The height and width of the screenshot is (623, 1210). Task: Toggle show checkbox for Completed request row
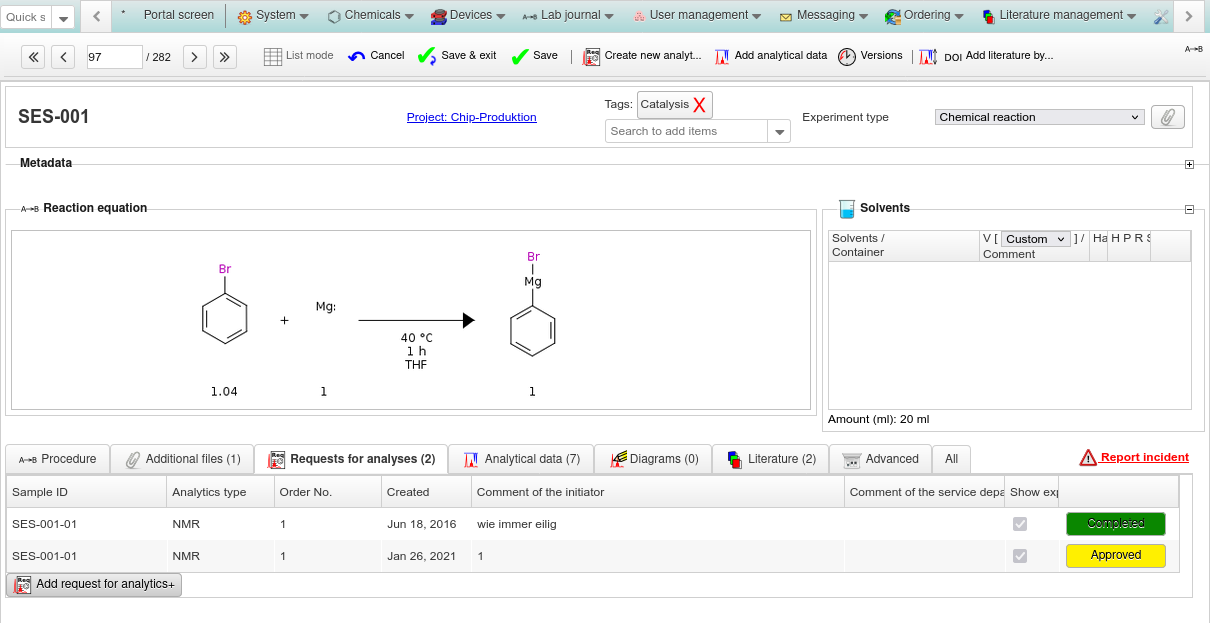click(x=1020, y=524)
